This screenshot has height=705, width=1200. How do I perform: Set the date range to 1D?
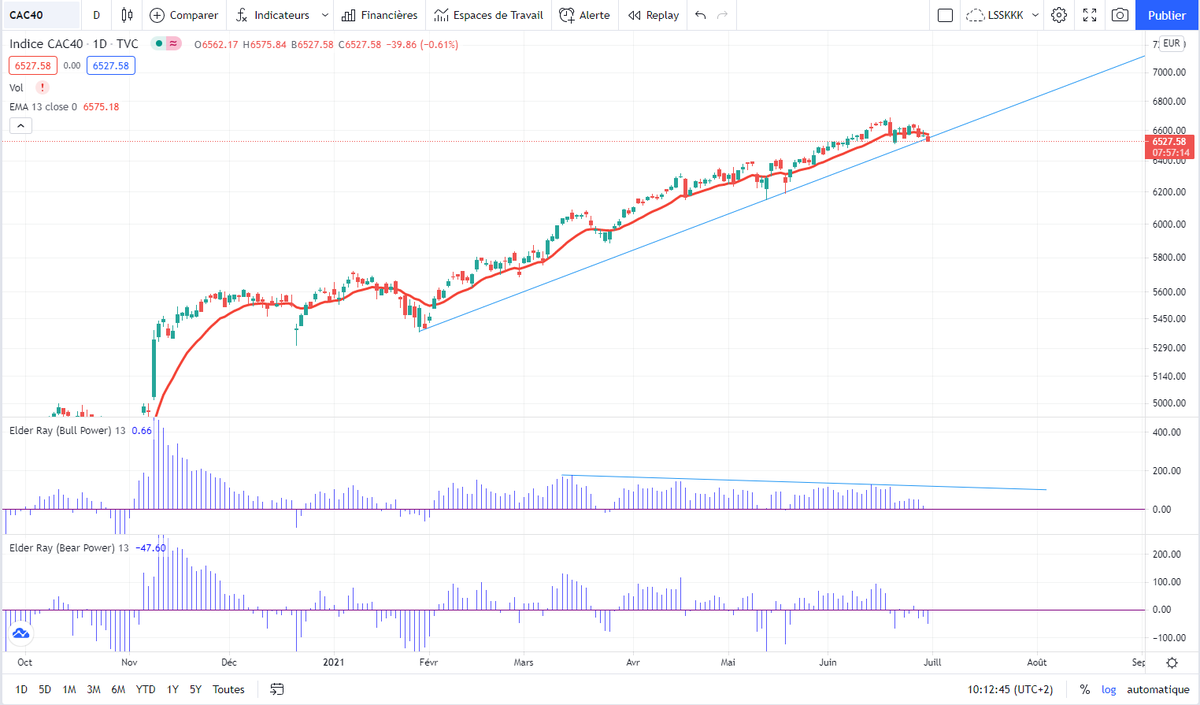click(x=21, y=689)
